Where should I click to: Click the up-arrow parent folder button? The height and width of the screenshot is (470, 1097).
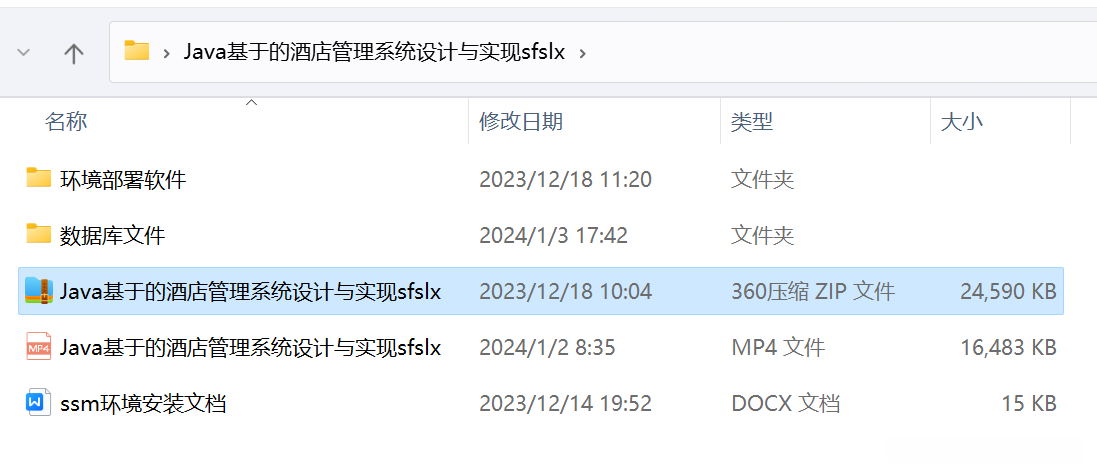(73, 52)
